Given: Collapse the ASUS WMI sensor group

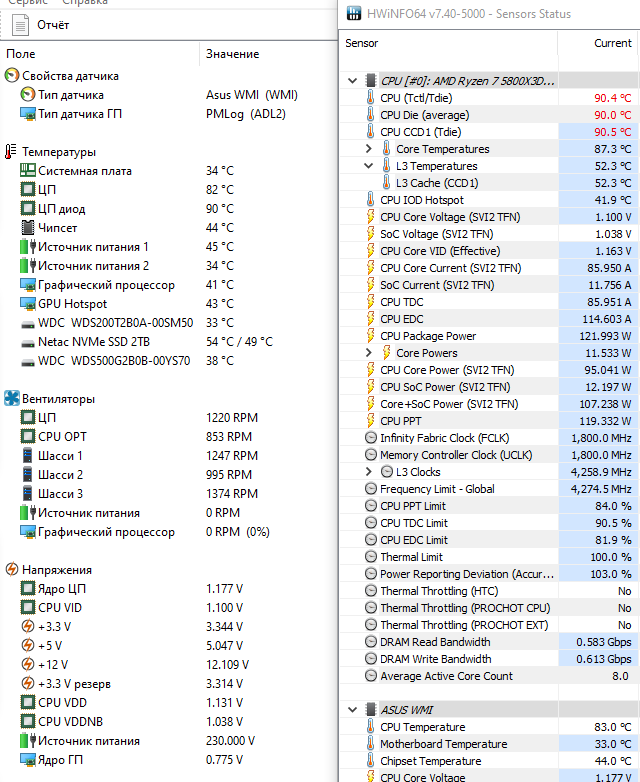Looking at the screenshot, I should click(x=353, y=710).
